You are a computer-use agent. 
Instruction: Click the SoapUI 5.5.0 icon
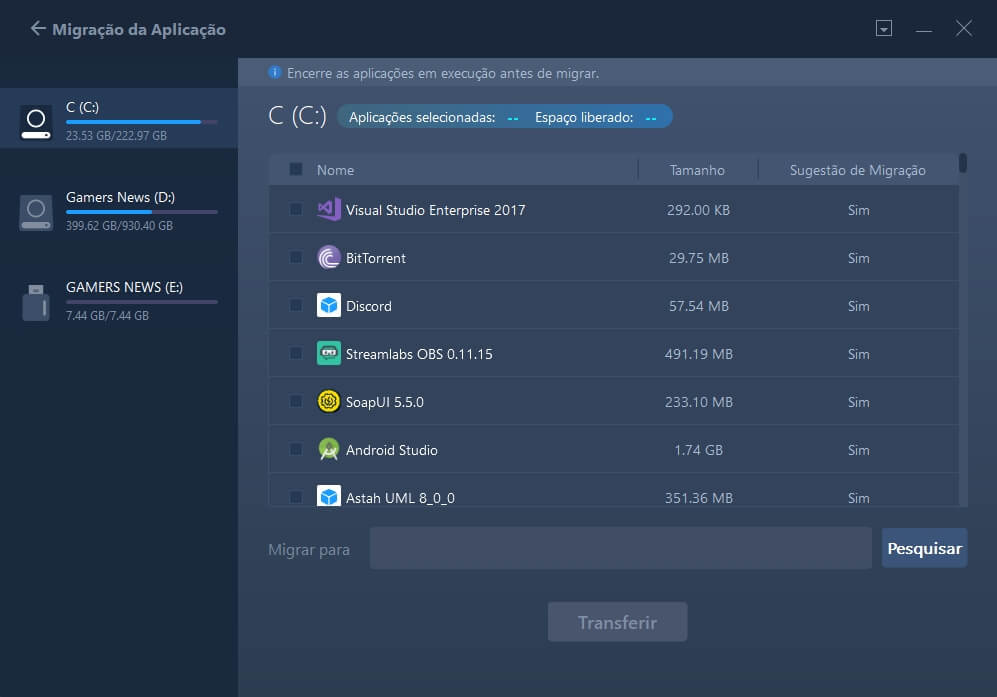[331, 401]
